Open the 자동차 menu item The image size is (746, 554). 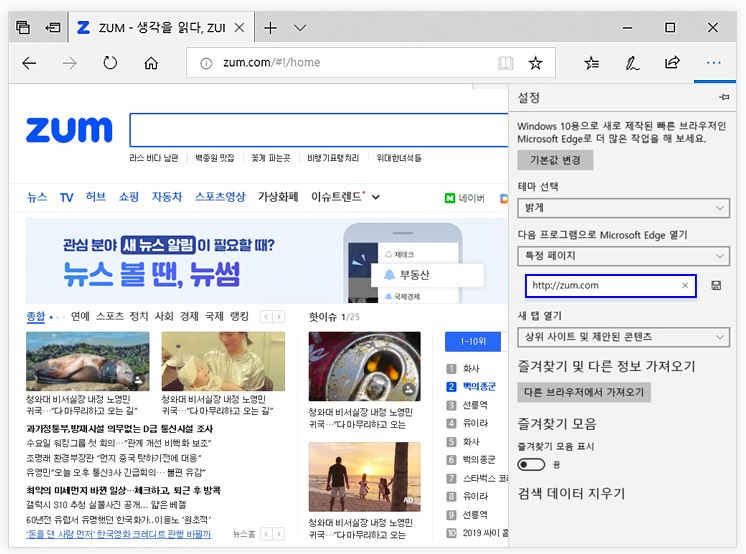(167, 197)
